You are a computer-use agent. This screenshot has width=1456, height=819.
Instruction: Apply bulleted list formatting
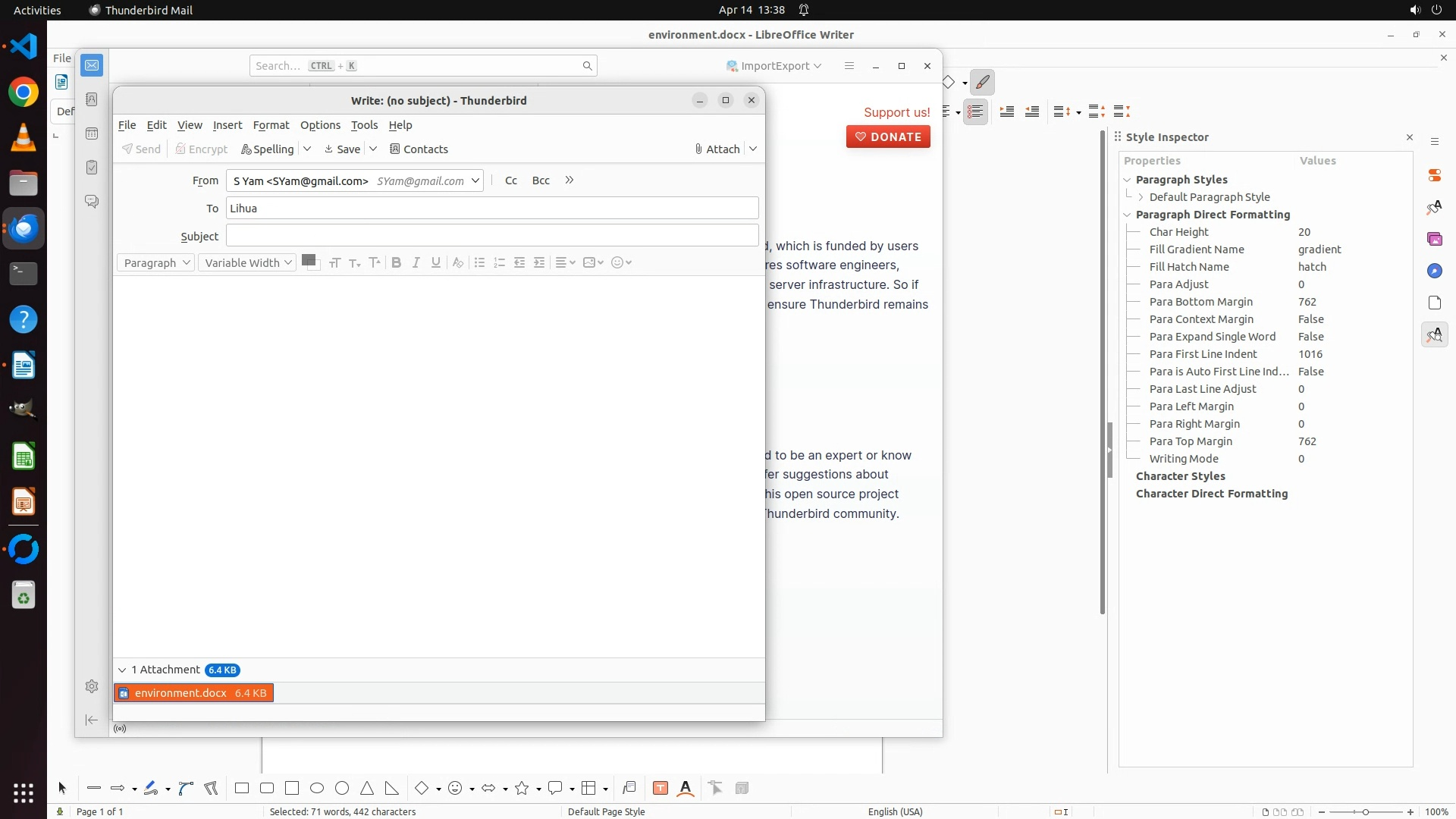(479, 262)
